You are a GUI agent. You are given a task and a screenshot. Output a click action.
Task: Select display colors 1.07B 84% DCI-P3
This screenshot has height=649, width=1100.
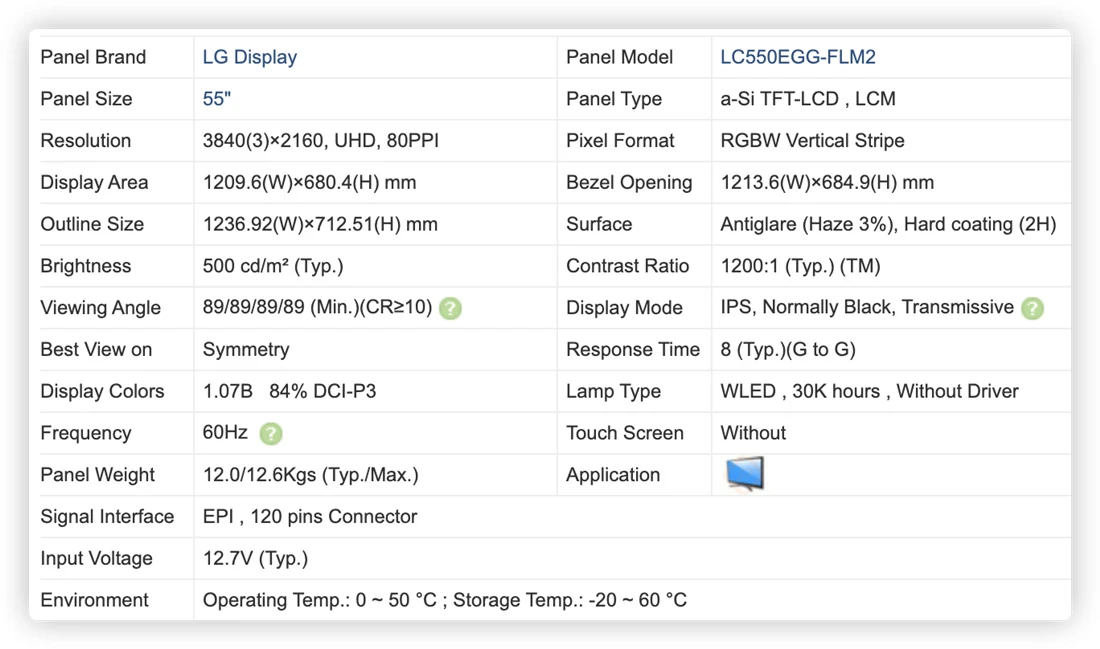(289, 391)
